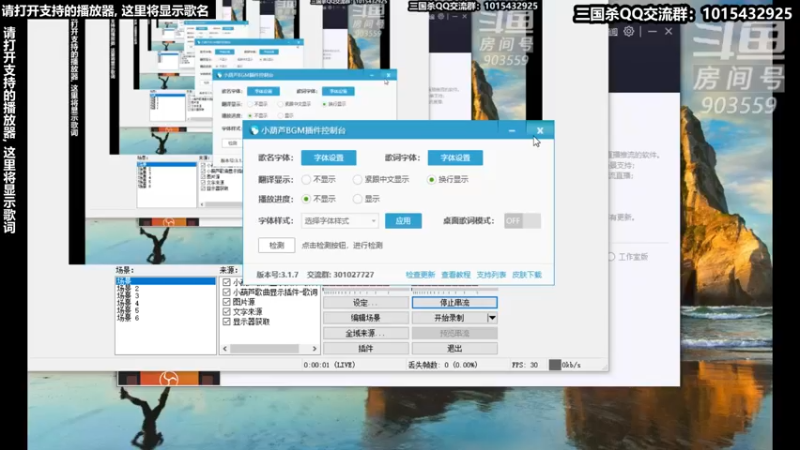Image resolution: width=800 pixels, height=450 pixels.
Task: Select 场景 2 in scenes list
Action: (128, 288)
